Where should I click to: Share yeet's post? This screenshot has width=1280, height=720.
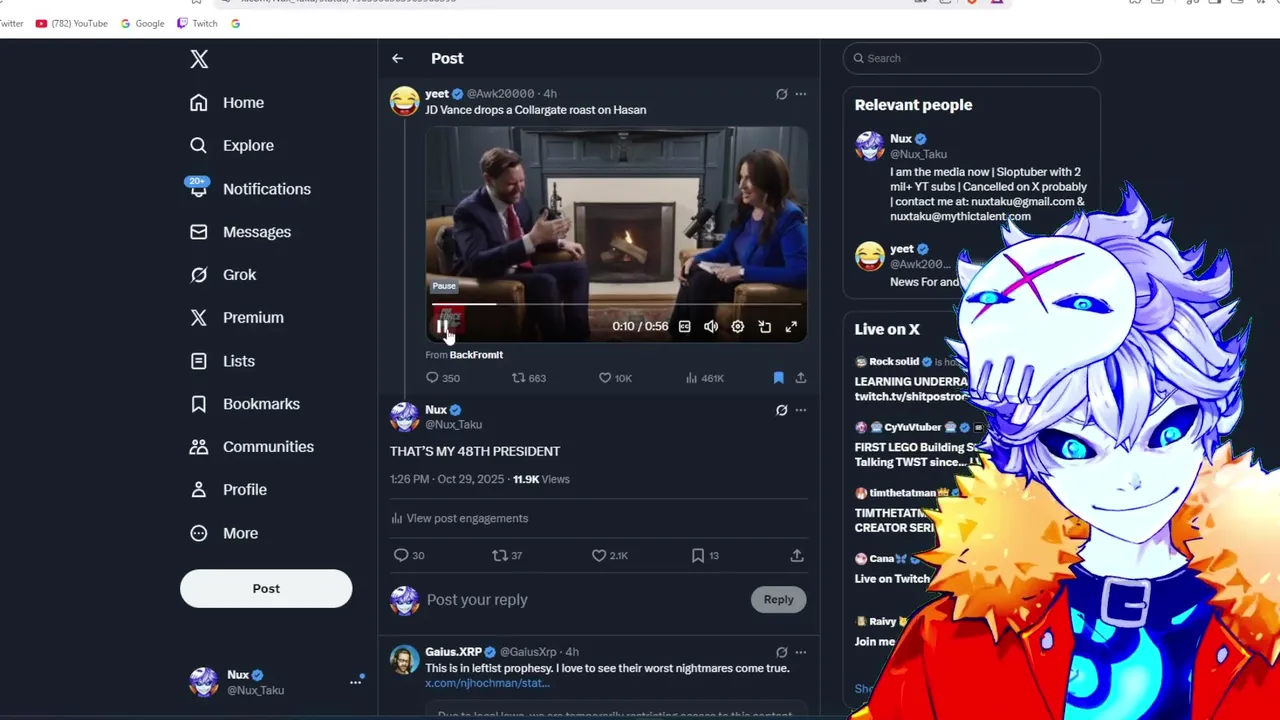pyautogui.click(x=800, y=378)
